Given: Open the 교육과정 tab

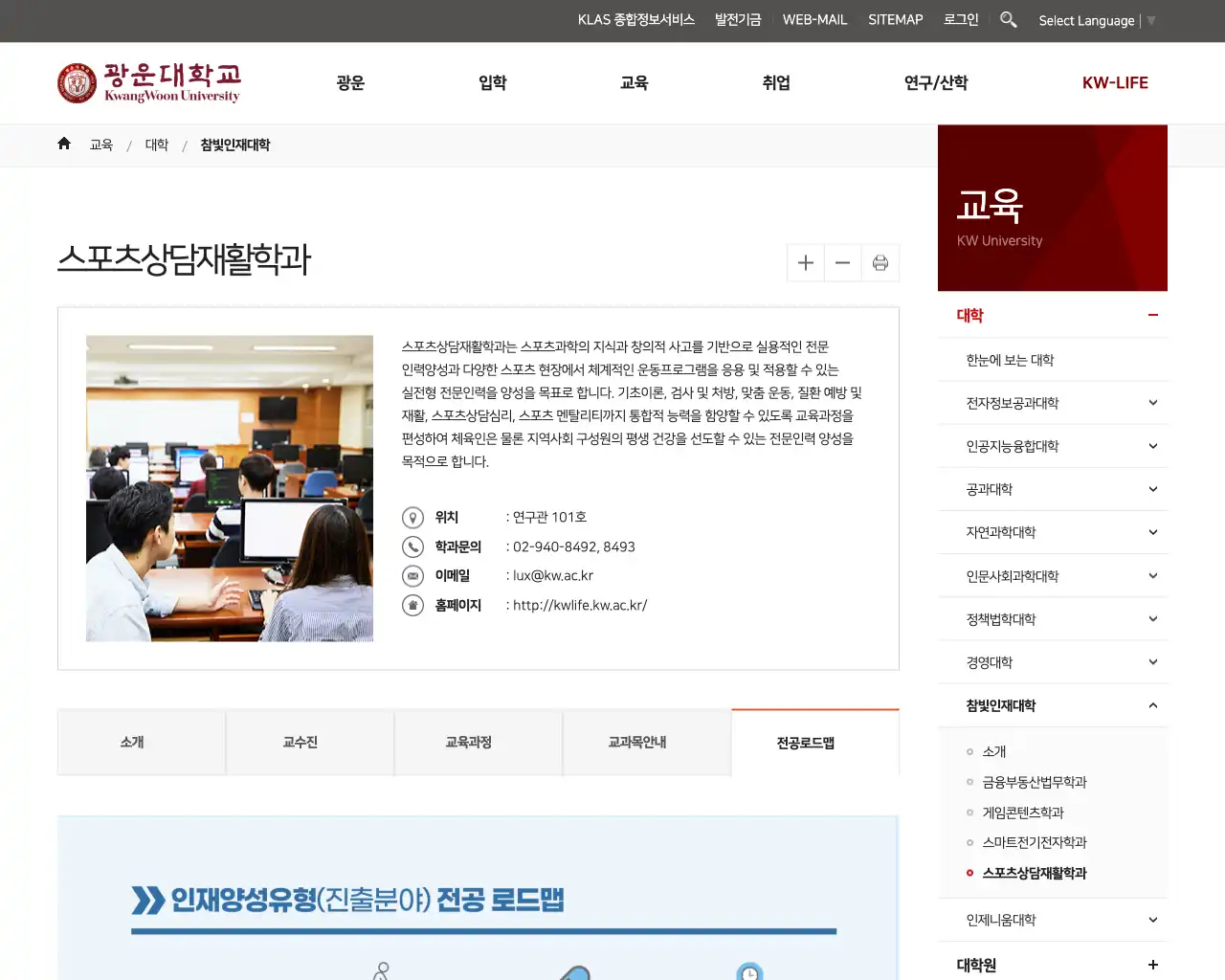Looking at the screenshot, I should [469, 743].
